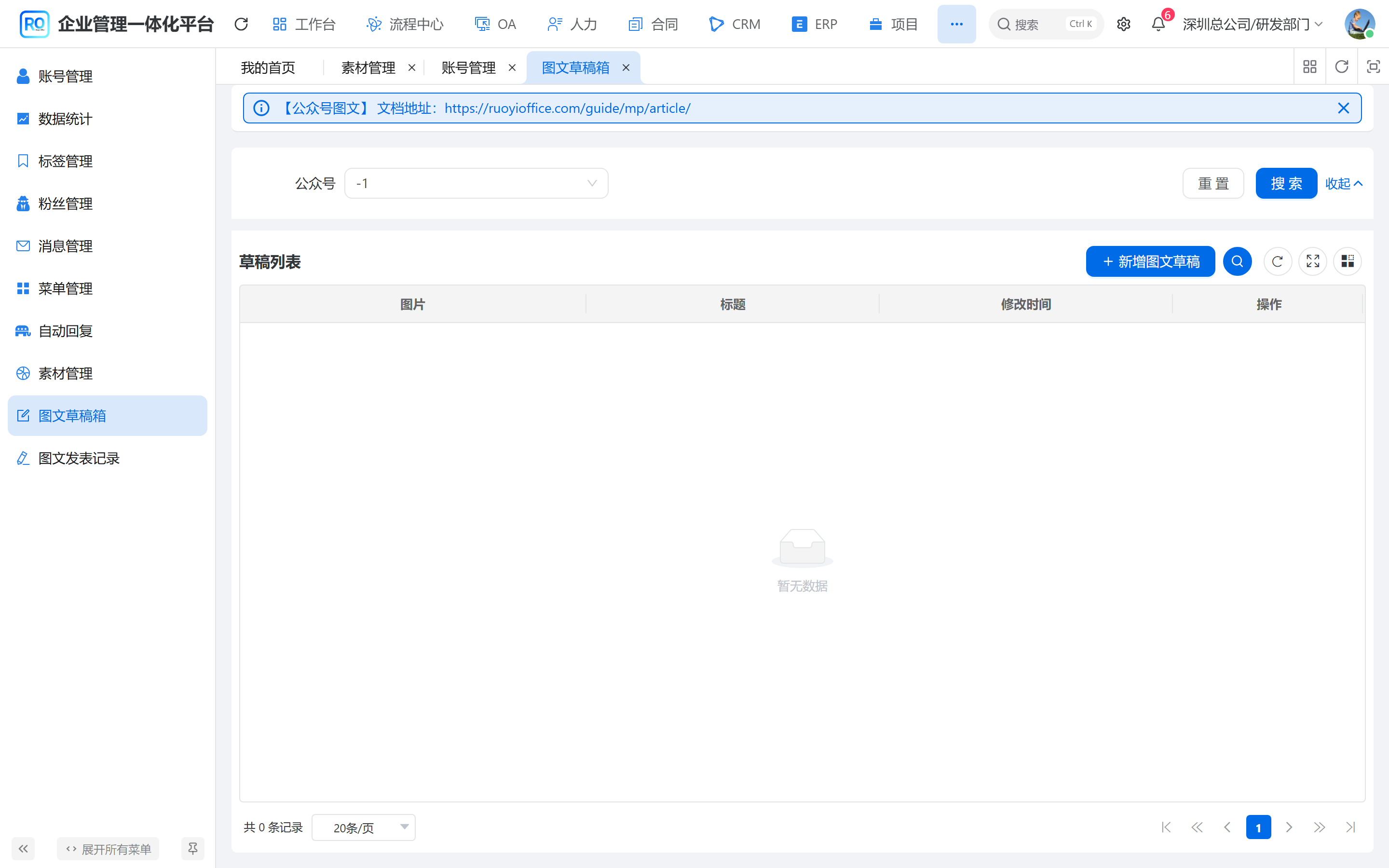Open 自动回复 in the sidebar

108,331
